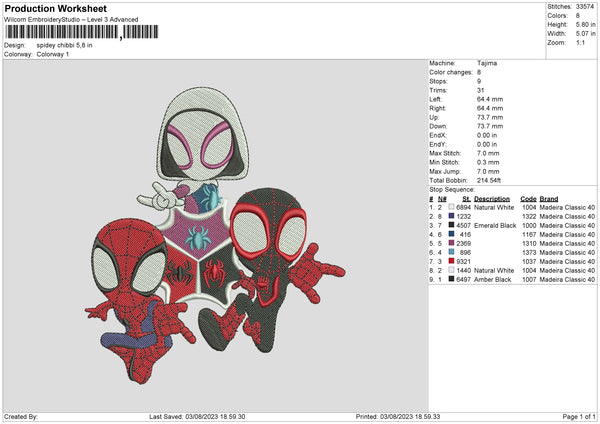This screenshot has height=424, width=600.
Task: Select the Total Bobbin value 214.54ft
Action: (x=489, y=180)
